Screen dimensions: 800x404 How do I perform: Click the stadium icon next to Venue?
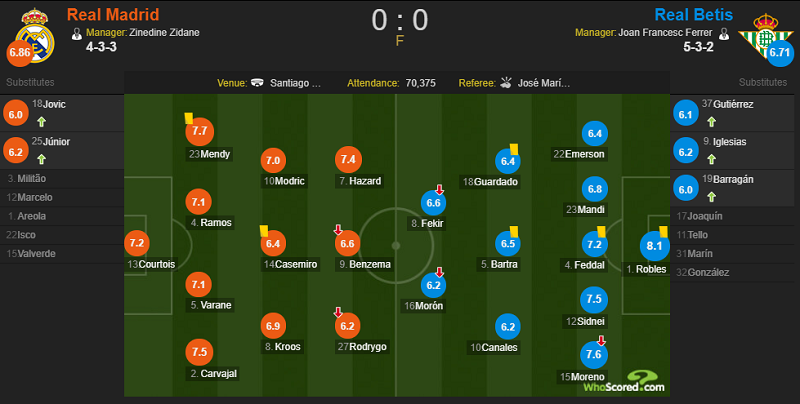tap(257, 83)
